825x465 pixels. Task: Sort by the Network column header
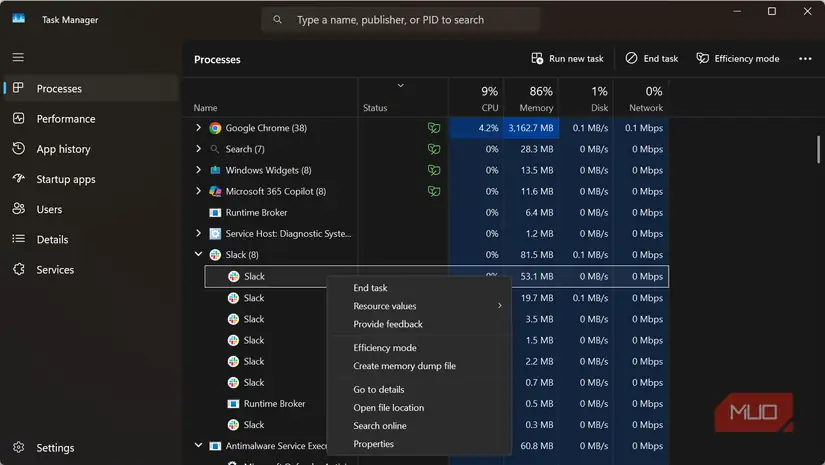click(x=641, y=98)
